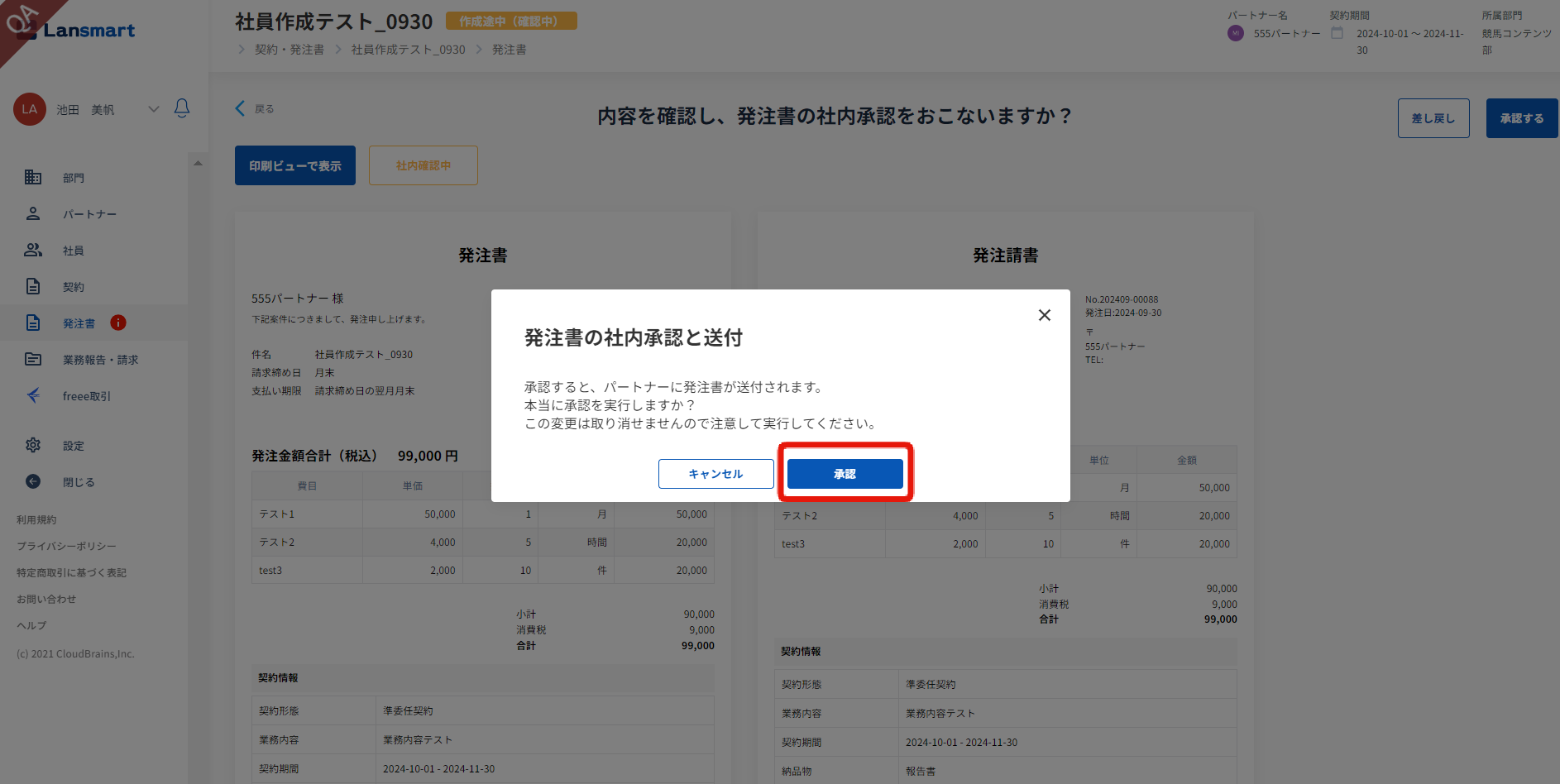1560x784 pixels.
Task: Click 契約・発注書 breadcrumb link
Action: (x=290, y=50)
